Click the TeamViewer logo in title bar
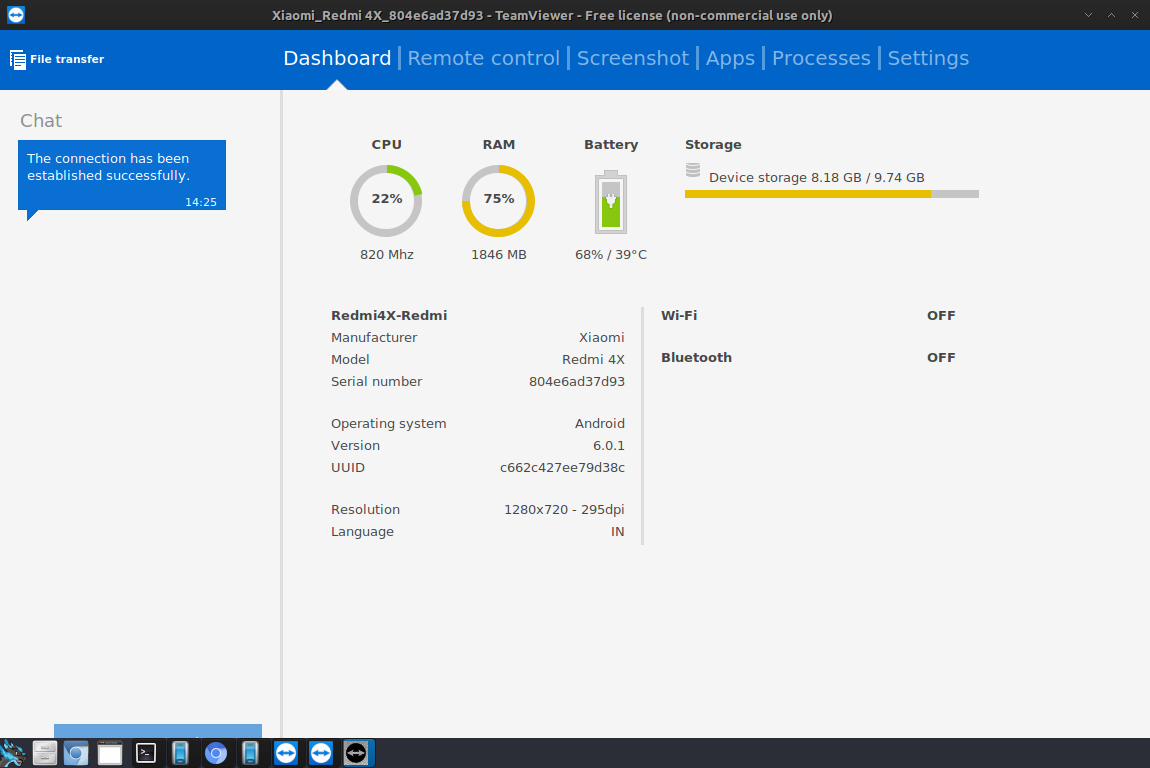This screenshot has width=1150, height=768. point(15,15)
